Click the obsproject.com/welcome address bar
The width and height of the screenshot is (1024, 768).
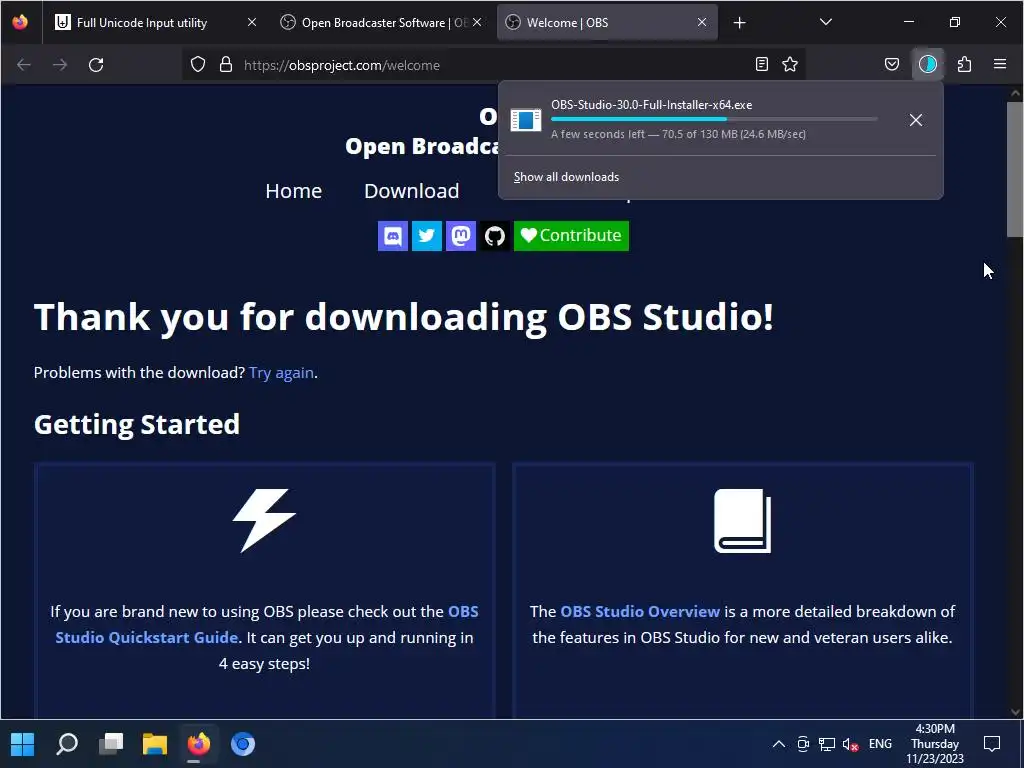coord(493,65)
